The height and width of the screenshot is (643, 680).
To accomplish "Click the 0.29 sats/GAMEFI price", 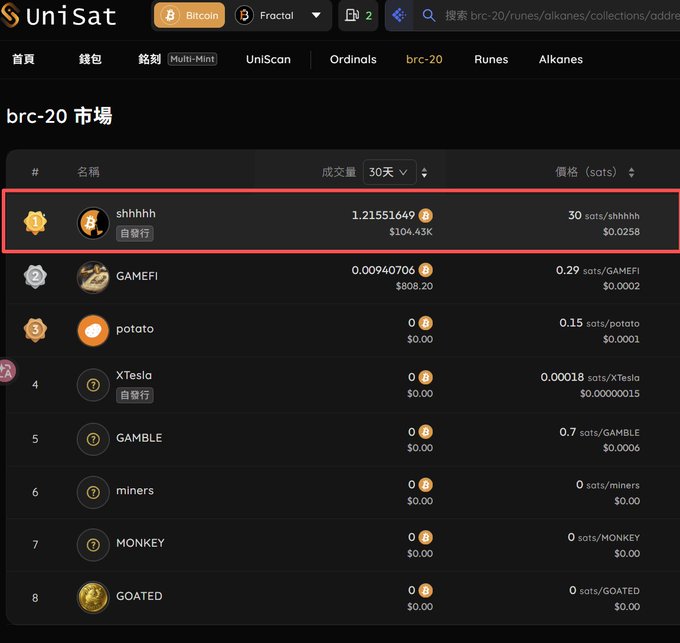I will point(598,271).
